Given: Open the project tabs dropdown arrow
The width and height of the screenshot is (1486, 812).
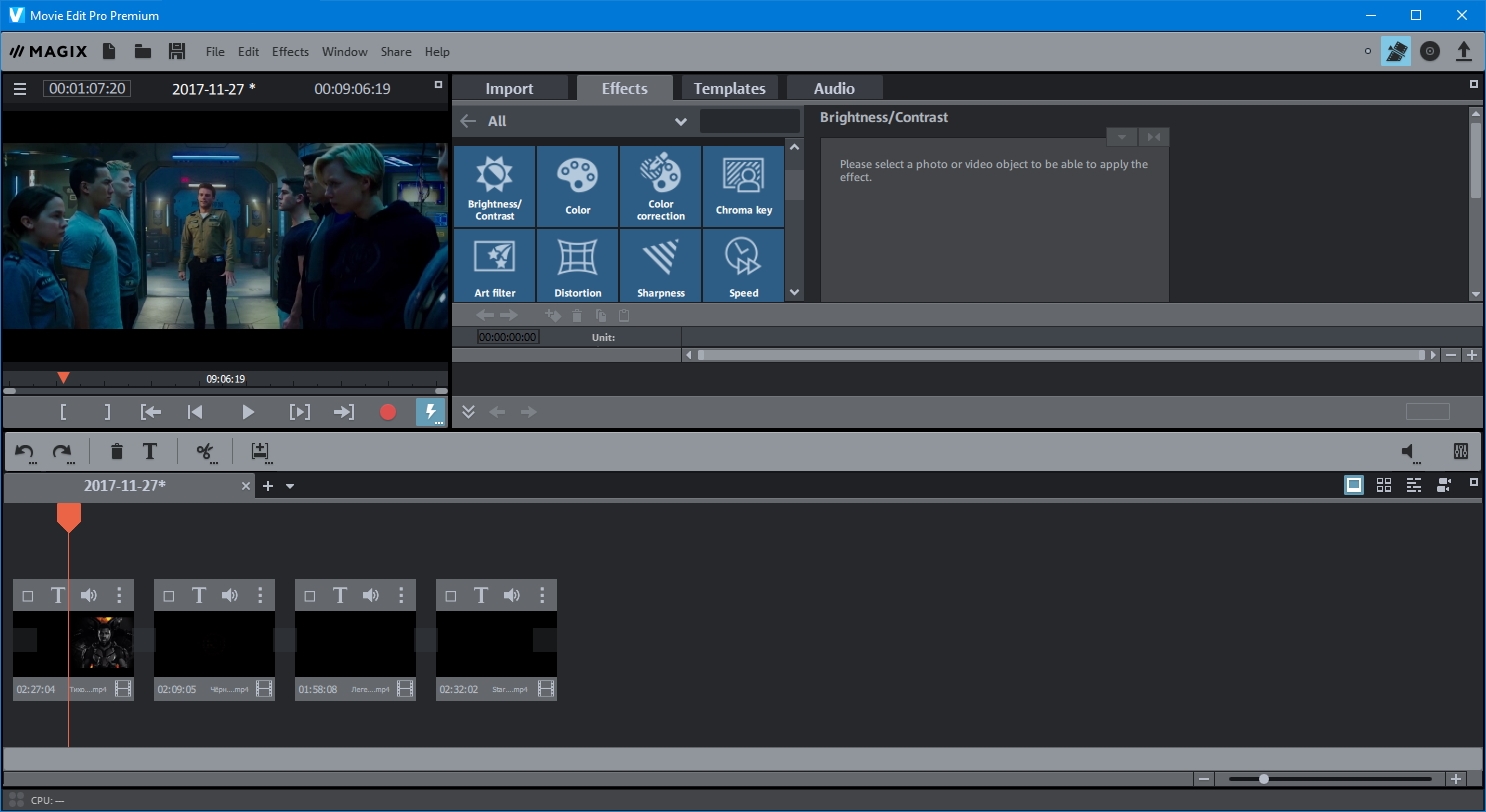Looking at the screenshot, I should 290,486.
